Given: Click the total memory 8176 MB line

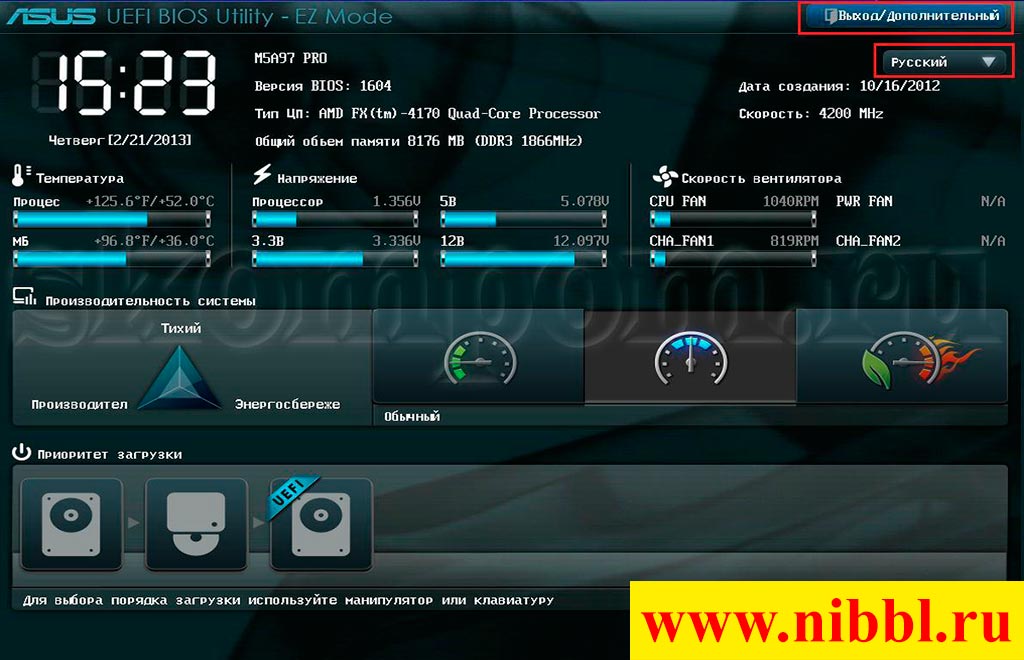Looking at the screenshot, I should (419, 141).
